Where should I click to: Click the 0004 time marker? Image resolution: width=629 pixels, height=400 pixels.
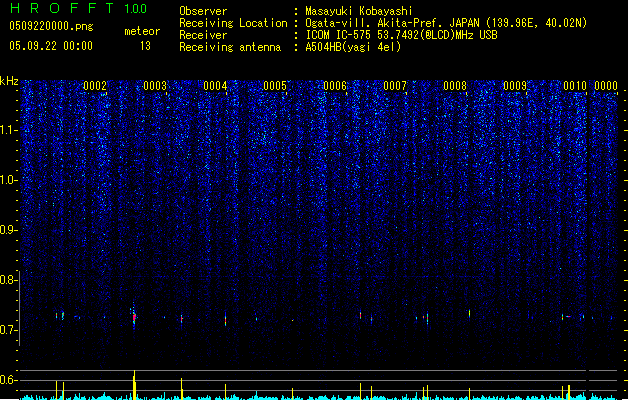click(x=215, y=86)
